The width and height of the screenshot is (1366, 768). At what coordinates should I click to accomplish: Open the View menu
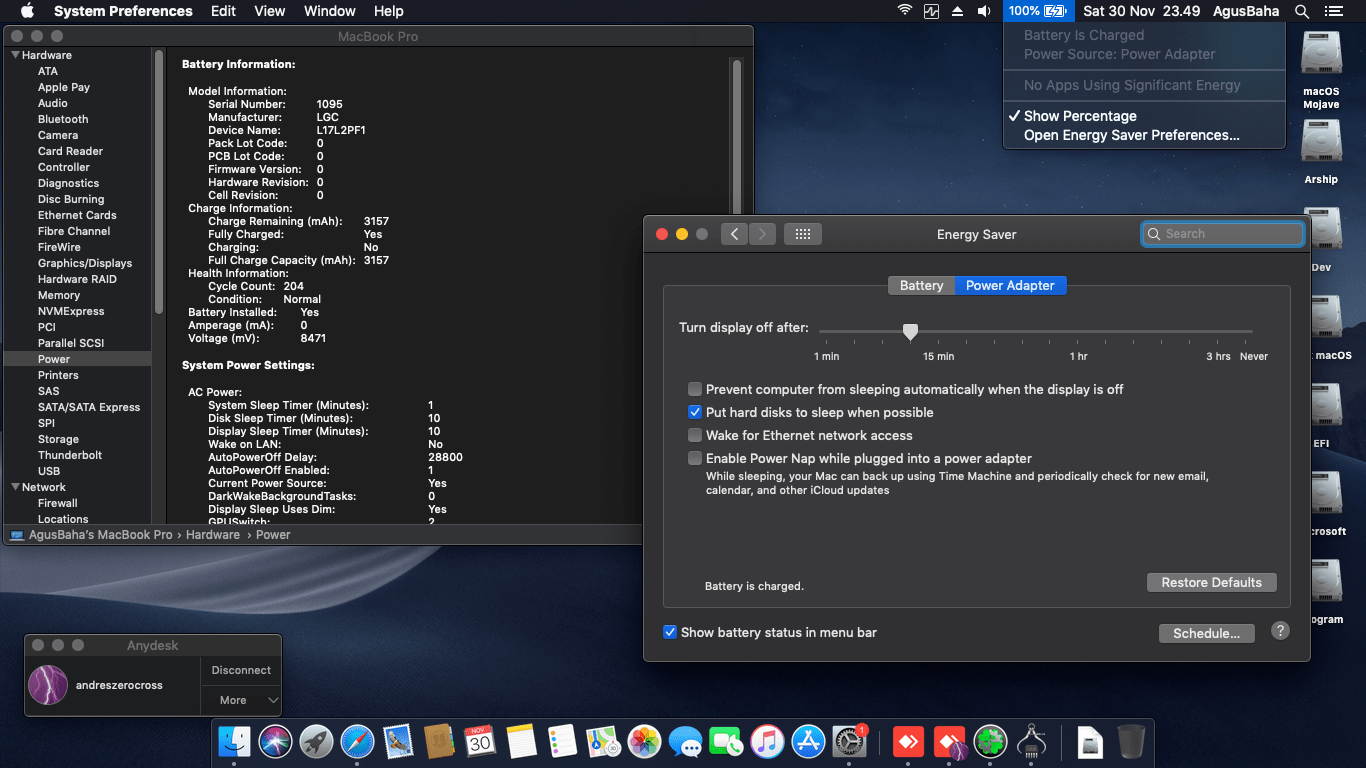click(270, 11)
